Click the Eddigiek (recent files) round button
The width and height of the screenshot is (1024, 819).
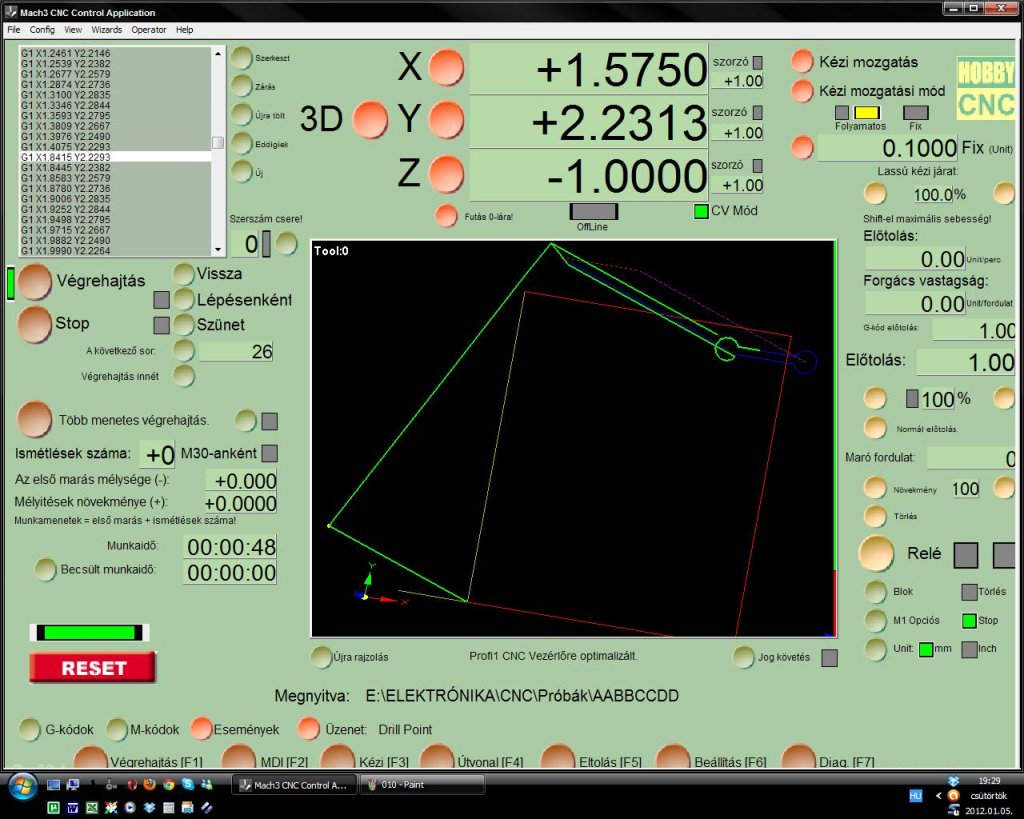(242, 144)
